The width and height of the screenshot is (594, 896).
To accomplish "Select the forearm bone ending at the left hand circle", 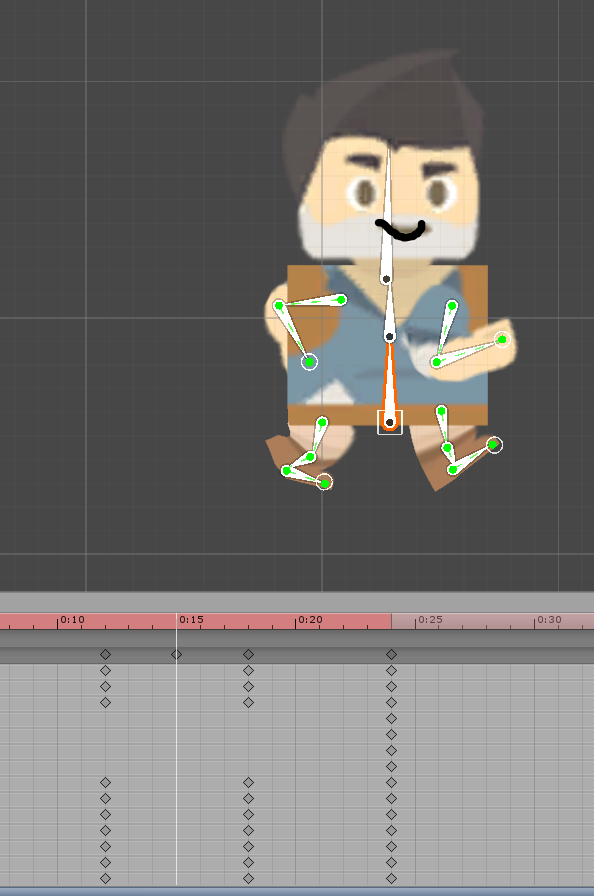I will pos(294,334).
